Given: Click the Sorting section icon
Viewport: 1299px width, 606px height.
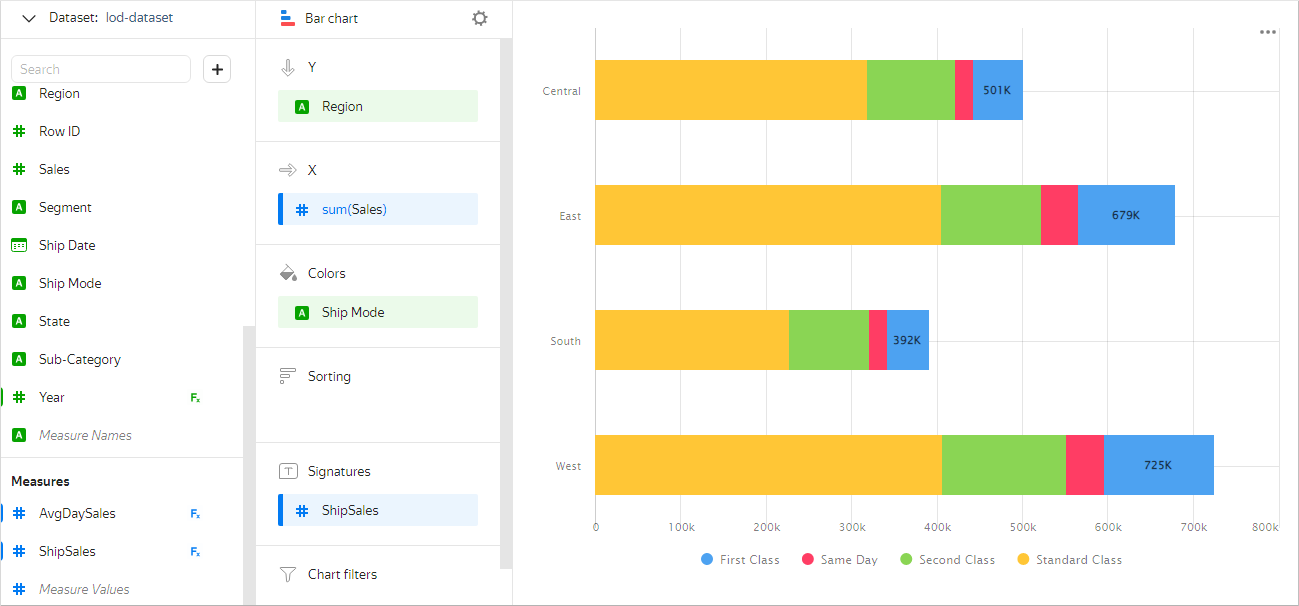Looking at the screenshot, I should point(288,376).
